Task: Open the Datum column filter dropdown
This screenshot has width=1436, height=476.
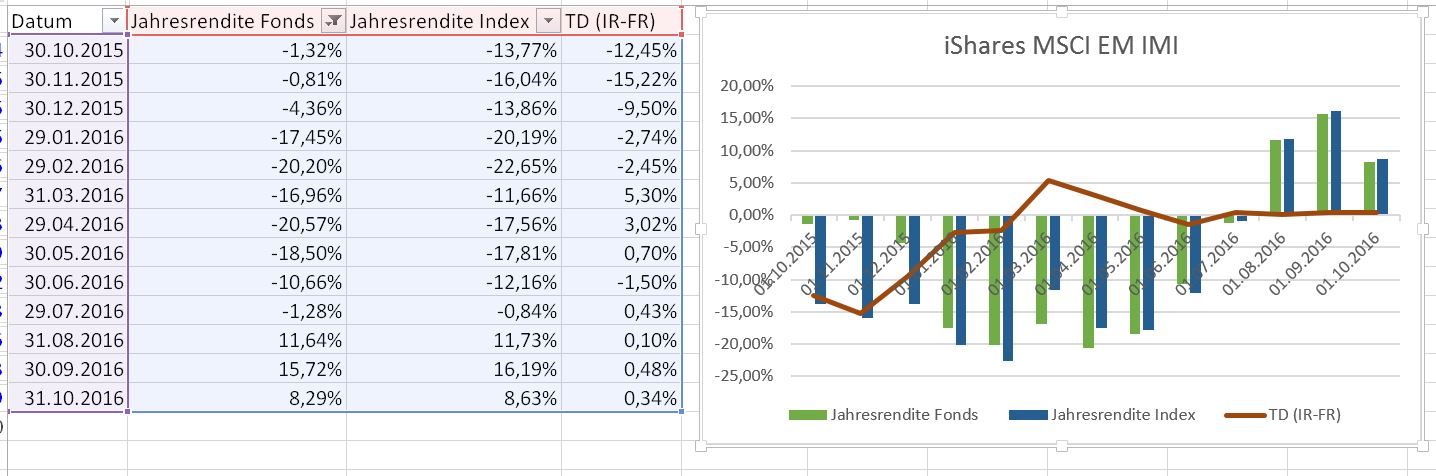Action: tap(113, 21)
